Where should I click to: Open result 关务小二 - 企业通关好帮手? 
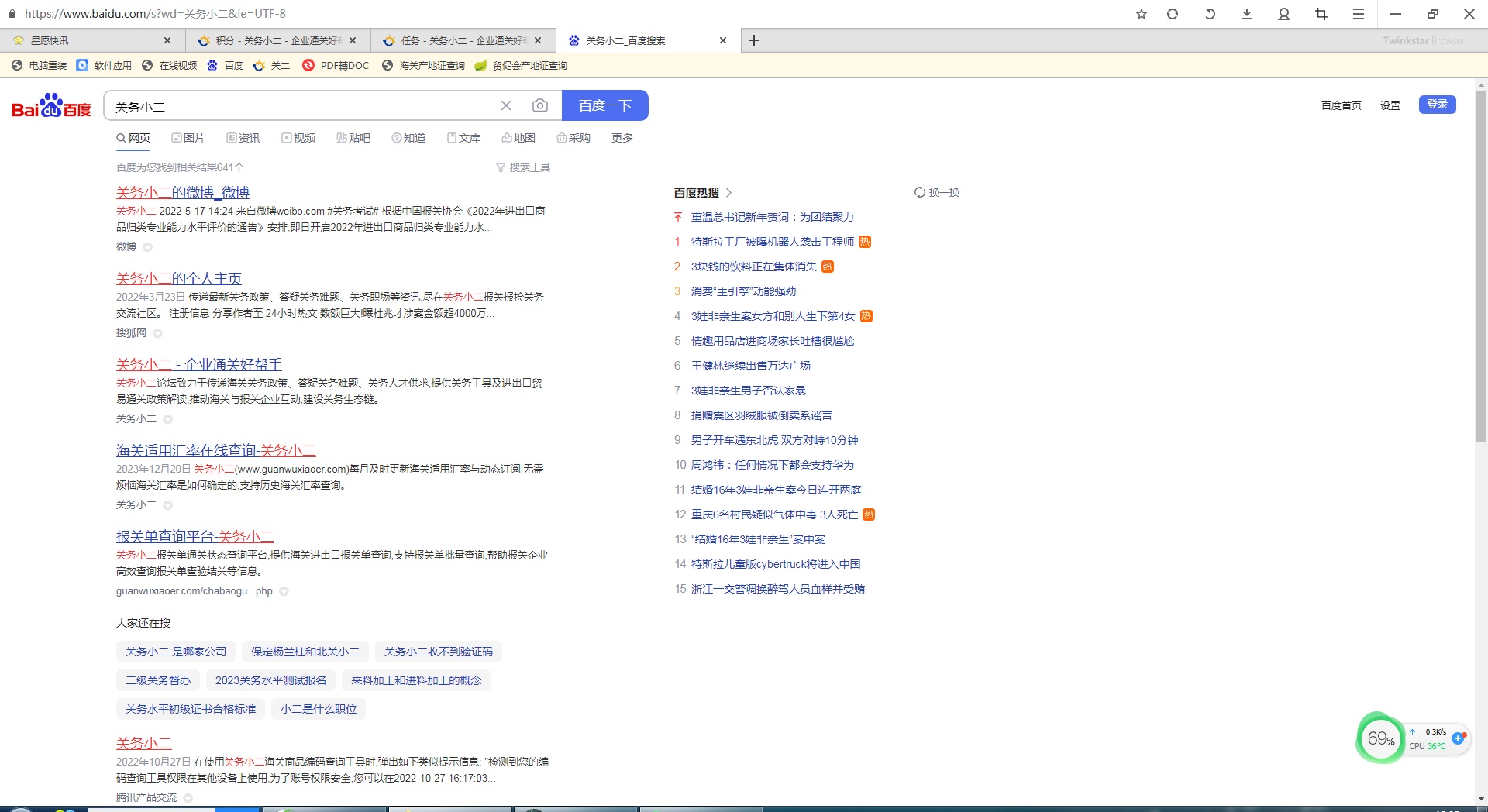click(199, 364)
